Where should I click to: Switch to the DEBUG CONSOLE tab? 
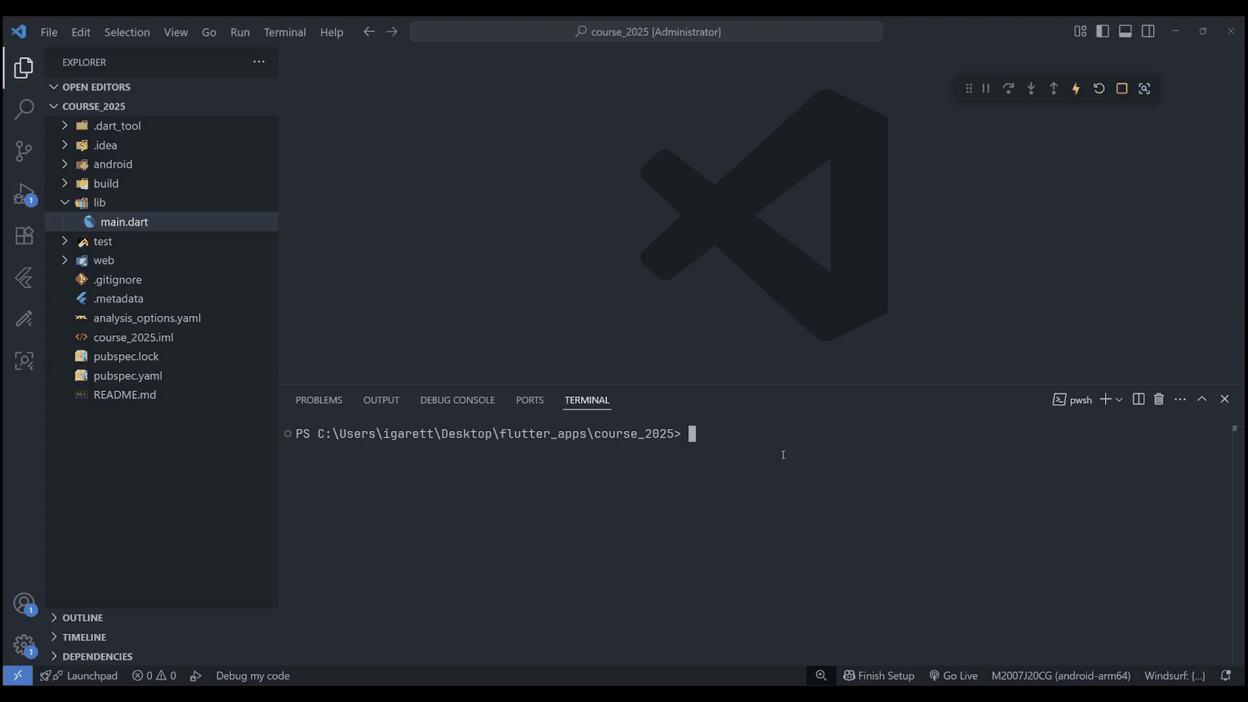[457, 400]
